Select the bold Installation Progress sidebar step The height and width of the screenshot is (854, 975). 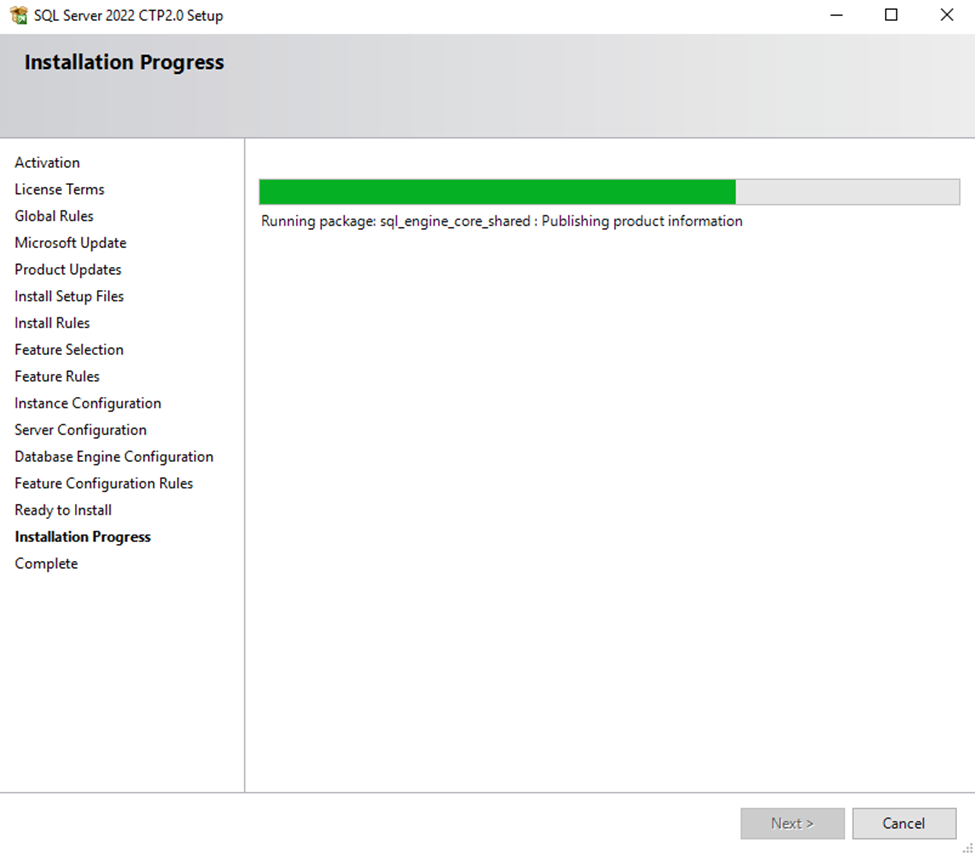pos(83,537)
